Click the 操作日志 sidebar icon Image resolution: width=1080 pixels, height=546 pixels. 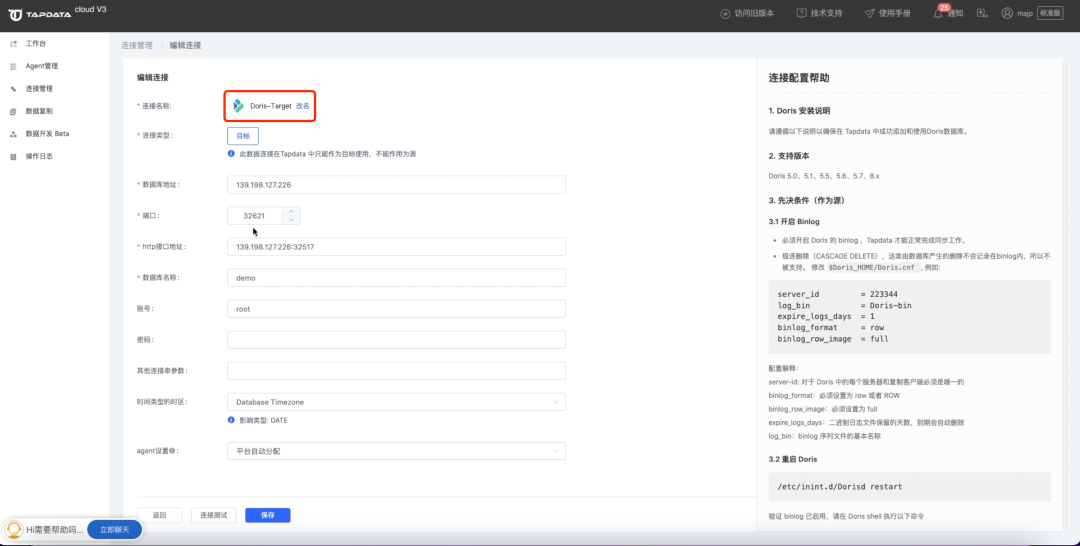pos(13,157)
